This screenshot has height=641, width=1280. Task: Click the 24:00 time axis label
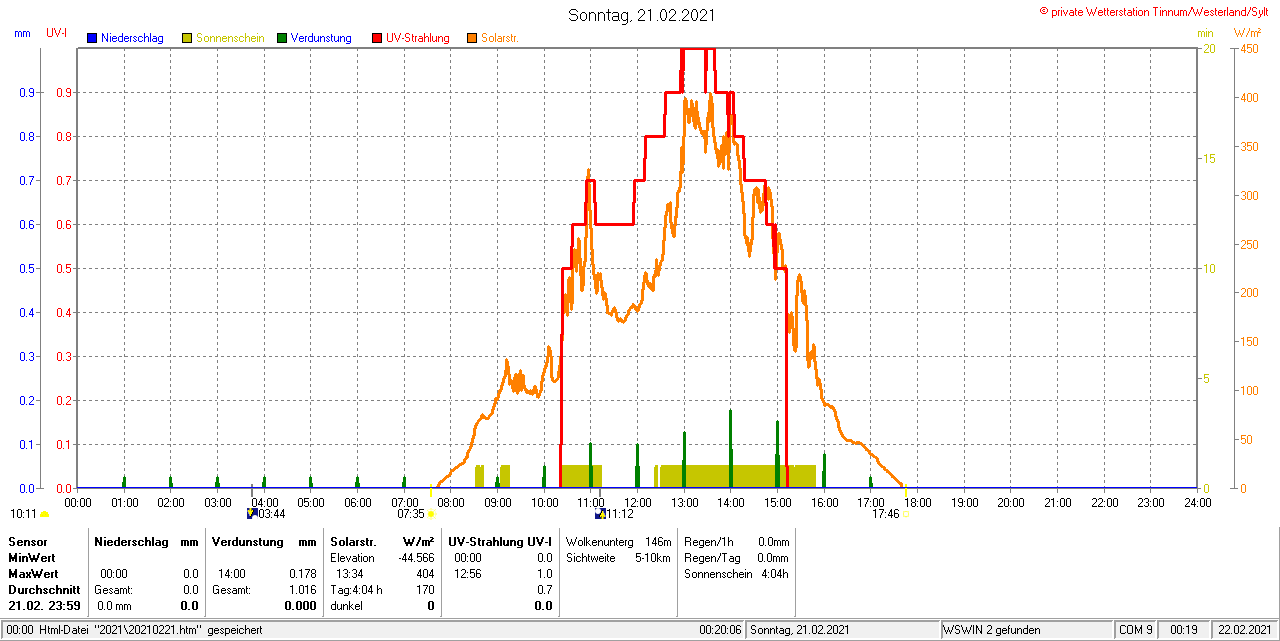1197,502
